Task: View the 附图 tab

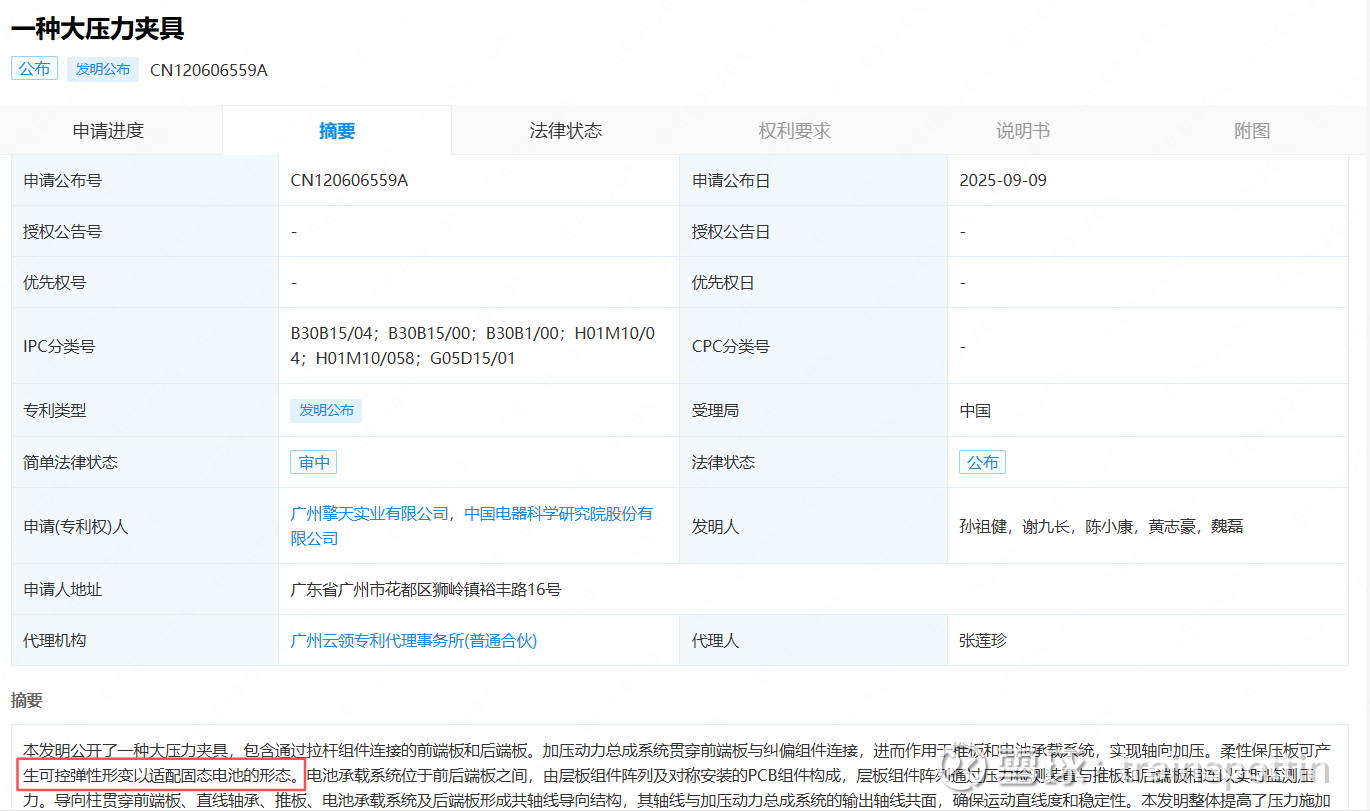Action: tap(1251, 131)
